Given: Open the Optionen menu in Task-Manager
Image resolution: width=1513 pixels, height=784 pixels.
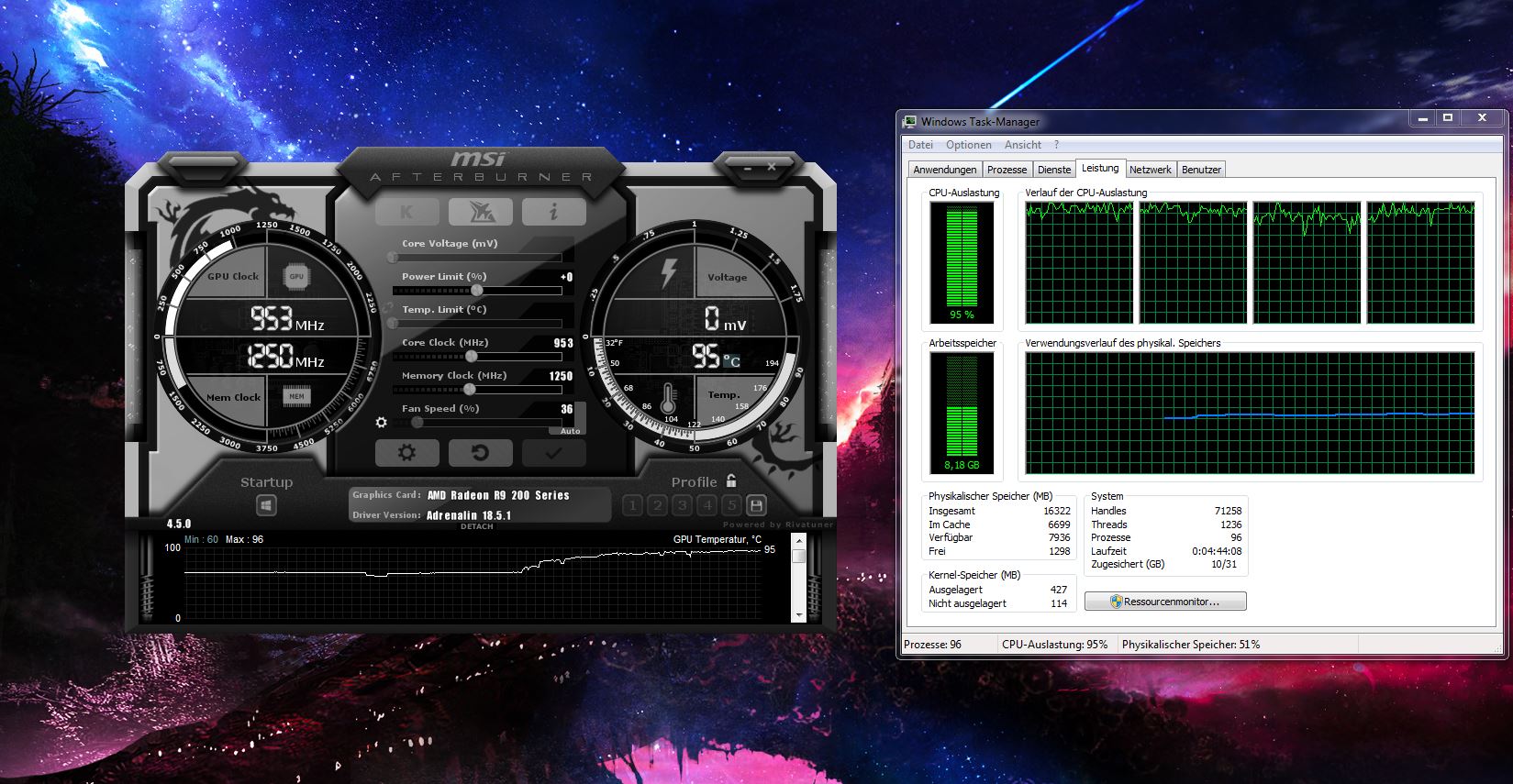Looking at the screenshot, I should click(x=969, y=145).
